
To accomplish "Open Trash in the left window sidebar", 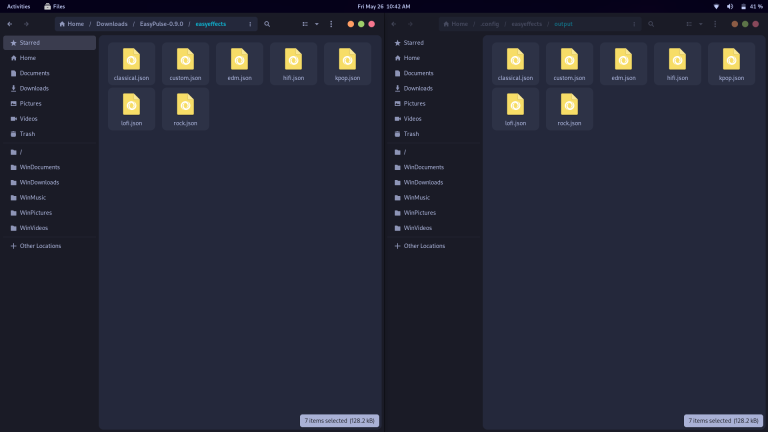I will coord(27,134).
